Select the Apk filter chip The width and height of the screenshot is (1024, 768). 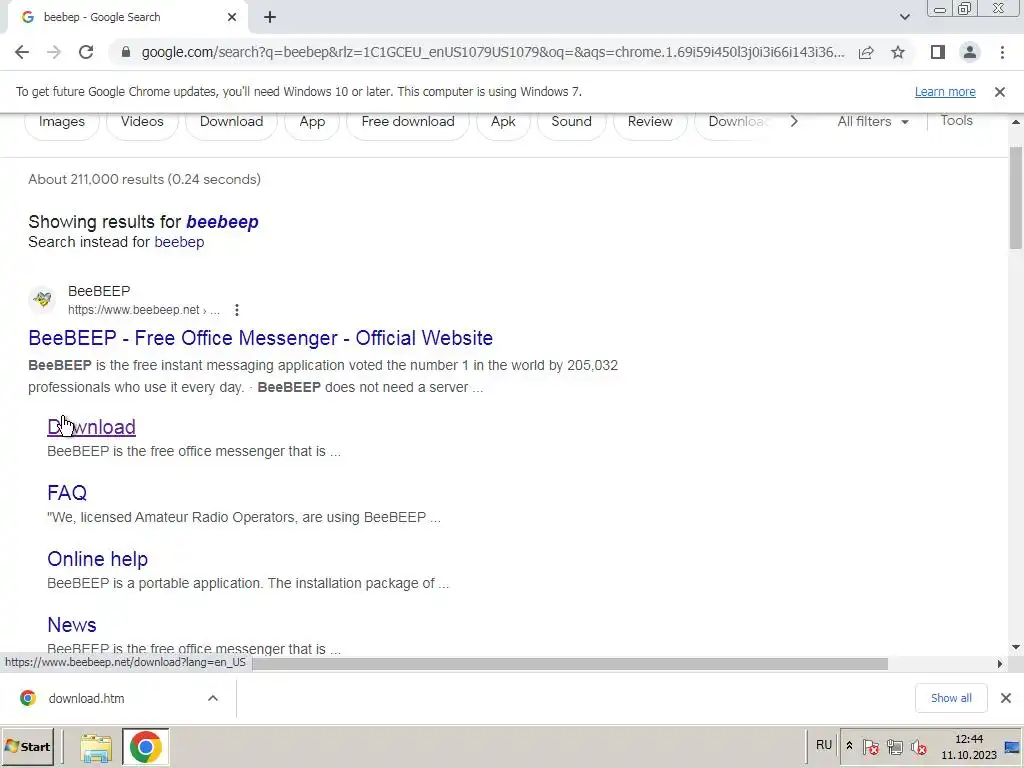coord(503,122)
